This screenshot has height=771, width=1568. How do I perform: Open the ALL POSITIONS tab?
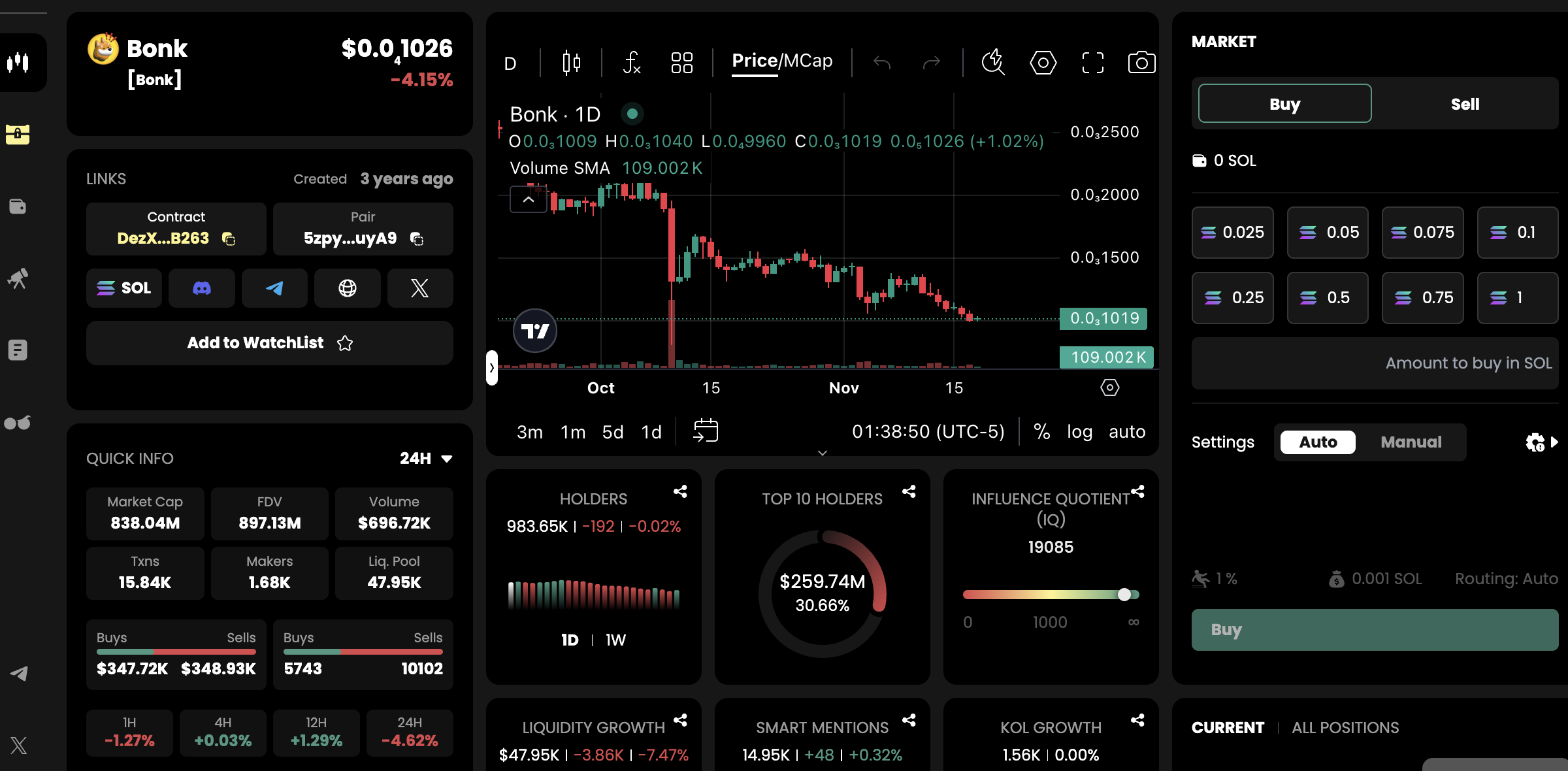click(1345, 727)
